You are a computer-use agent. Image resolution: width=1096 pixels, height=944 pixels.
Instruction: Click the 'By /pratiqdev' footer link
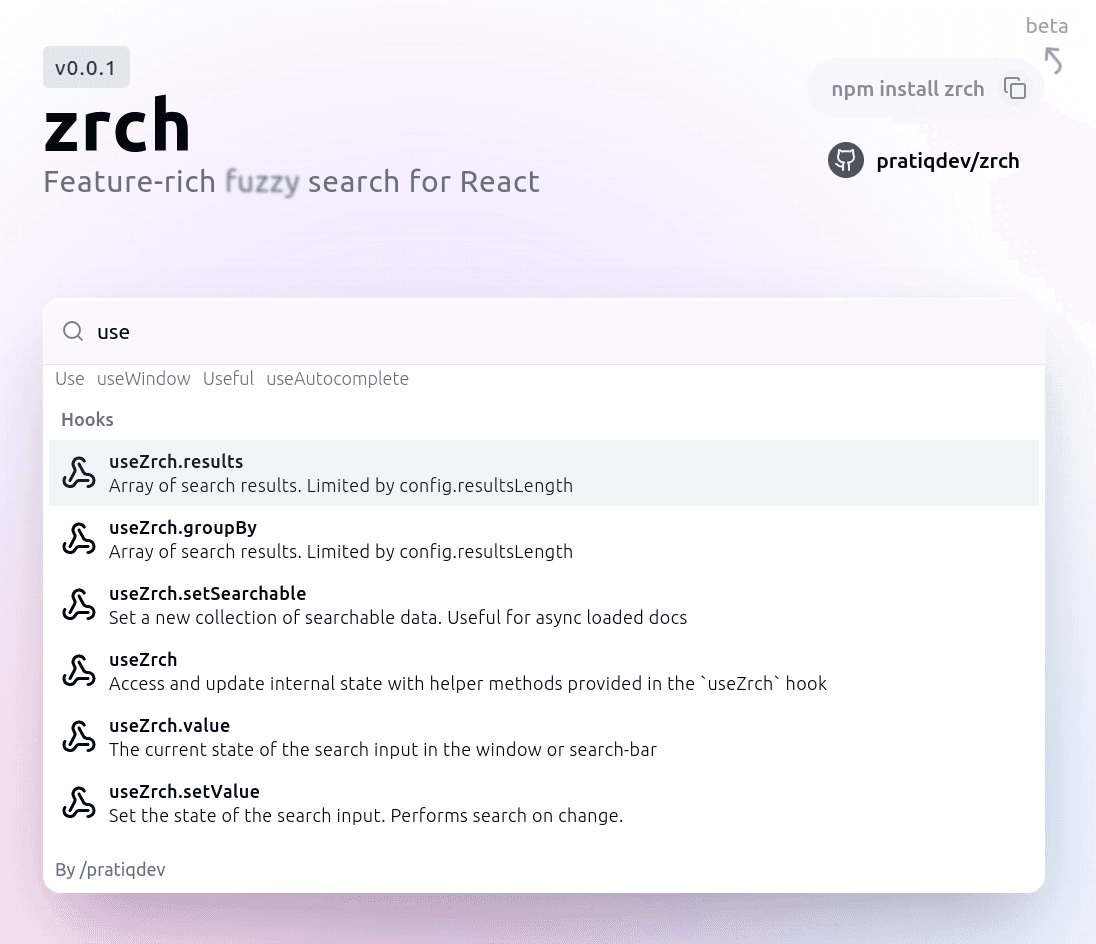[x=110, y=870]
